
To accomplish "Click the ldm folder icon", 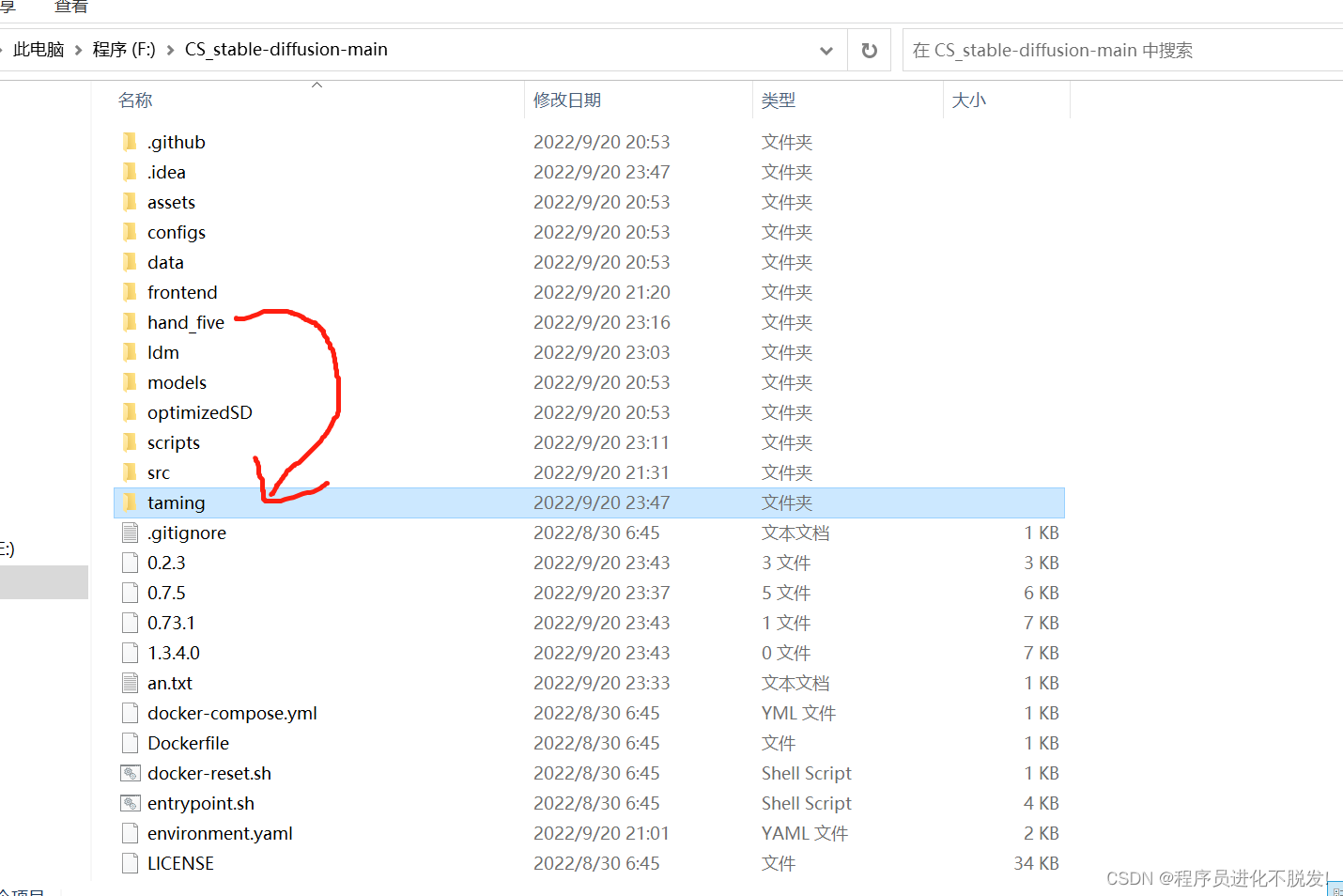I will [130, 352].
